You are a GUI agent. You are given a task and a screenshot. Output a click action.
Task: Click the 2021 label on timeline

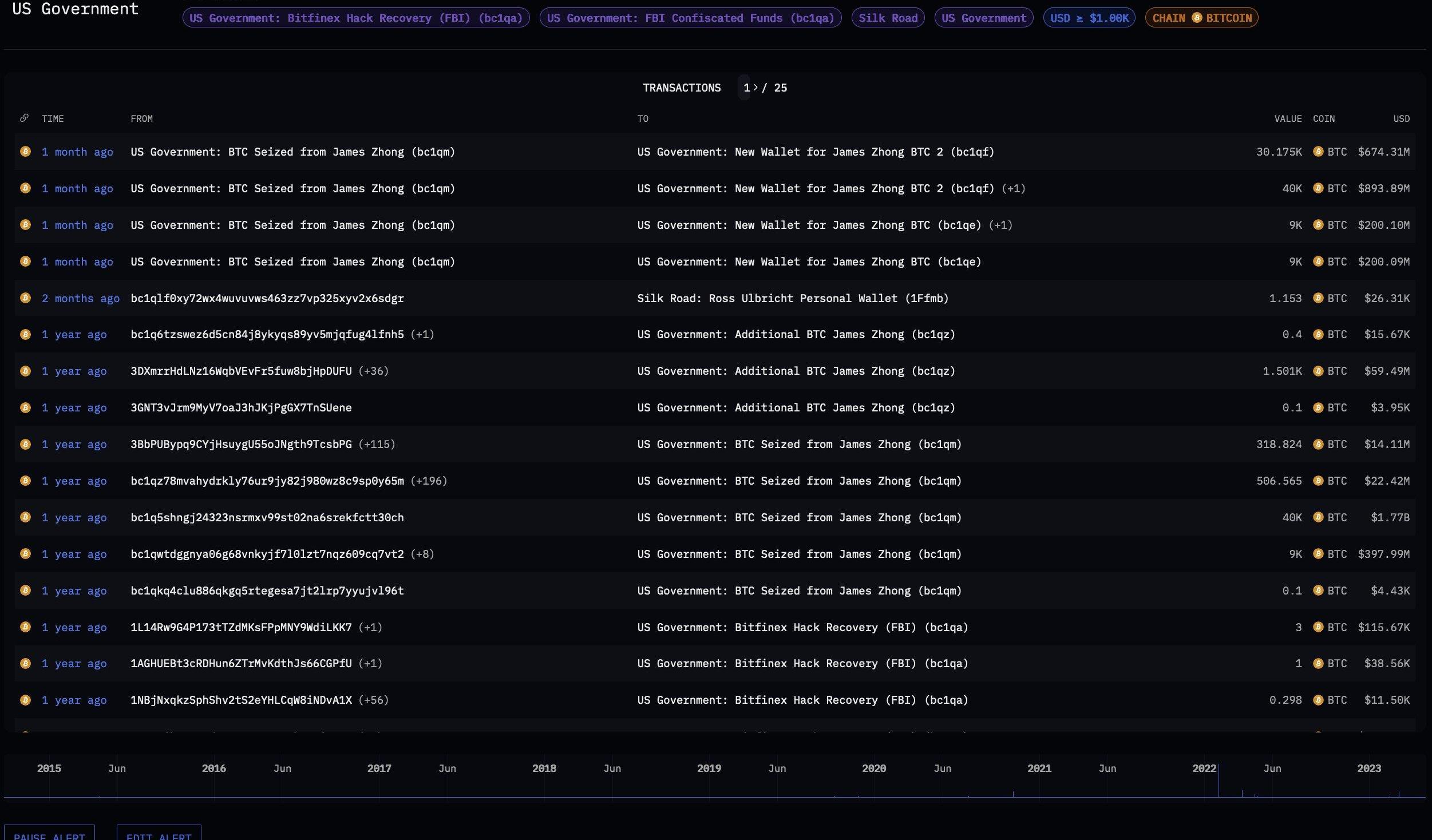tap(1039, 768)
